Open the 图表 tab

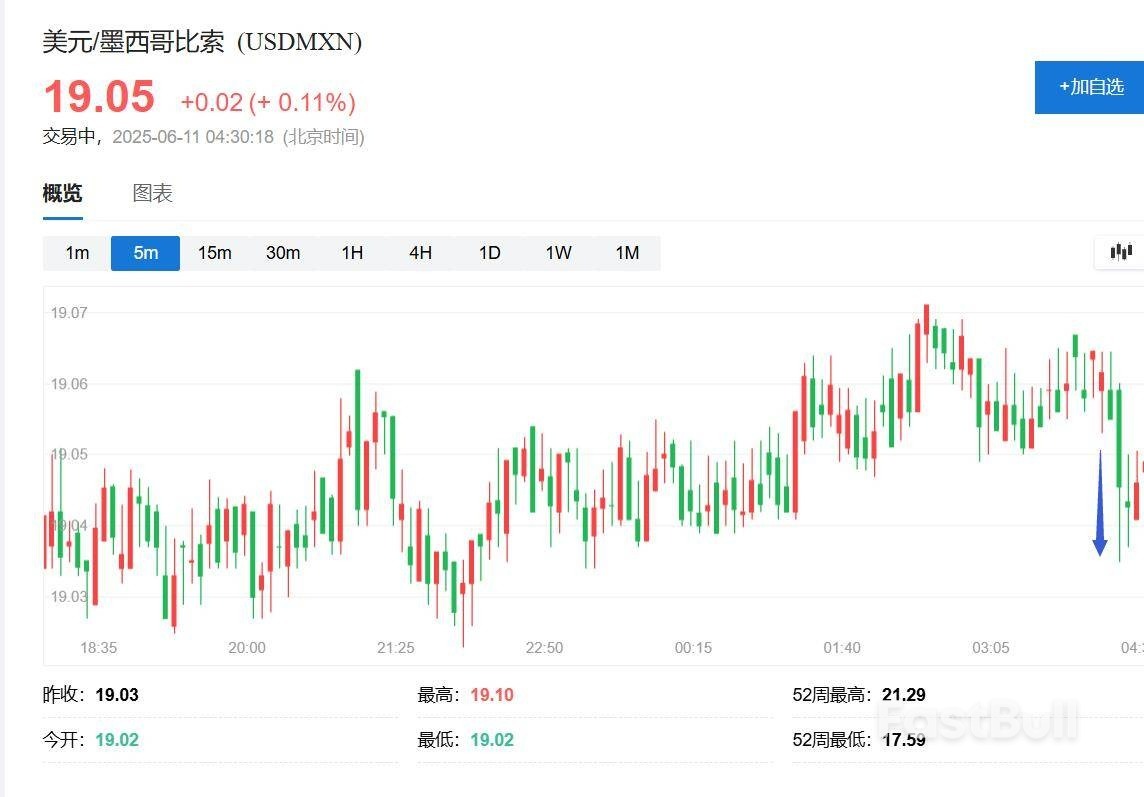point(153,193)
